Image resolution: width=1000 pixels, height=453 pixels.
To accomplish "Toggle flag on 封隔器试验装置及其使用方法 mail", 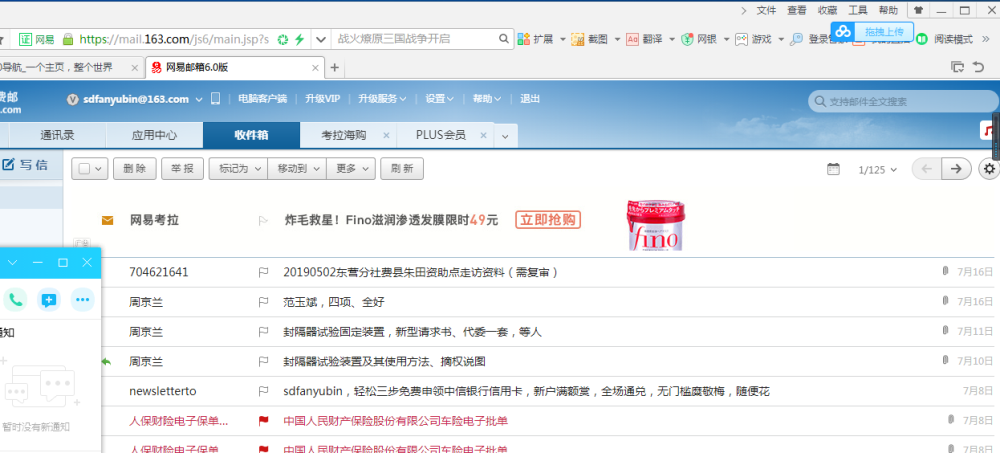I will tap(263, 362).
